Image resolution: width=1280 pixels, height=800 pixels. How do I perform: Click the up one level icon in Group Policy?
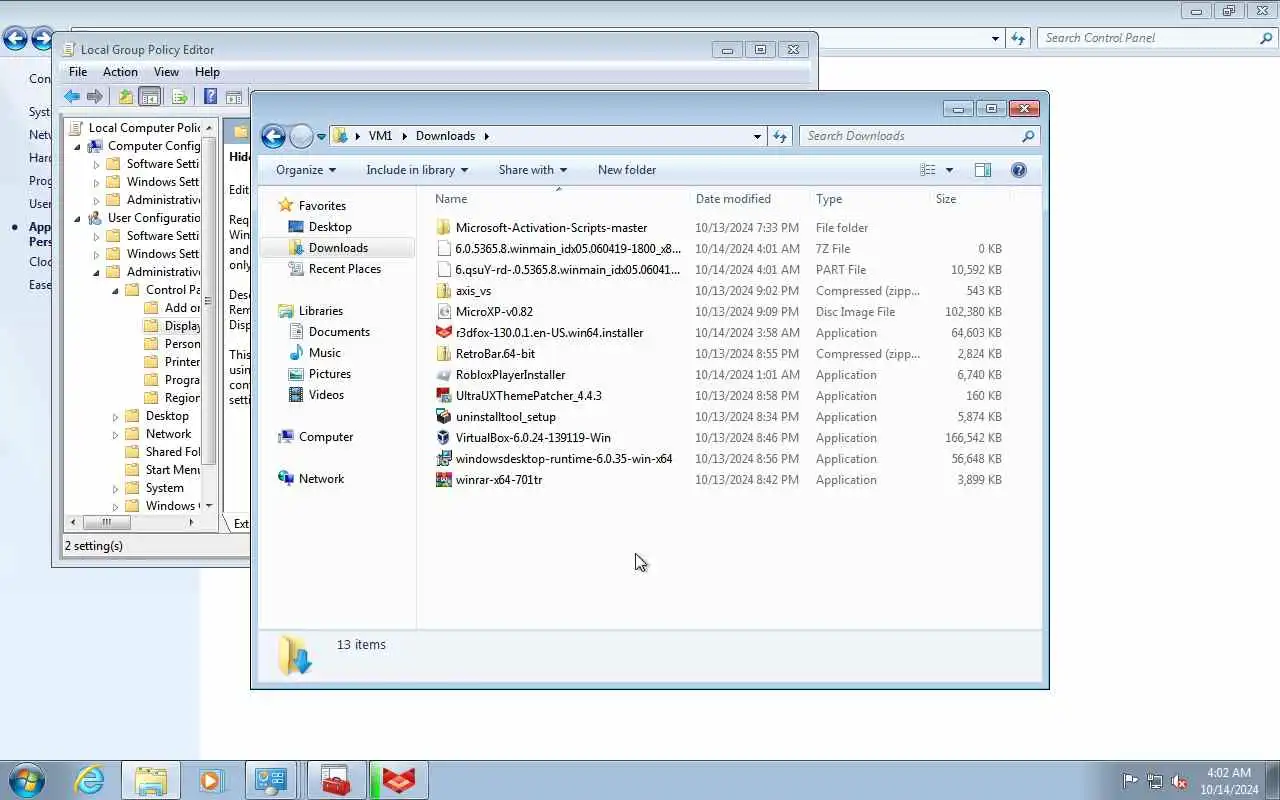[x=126, y=97]
